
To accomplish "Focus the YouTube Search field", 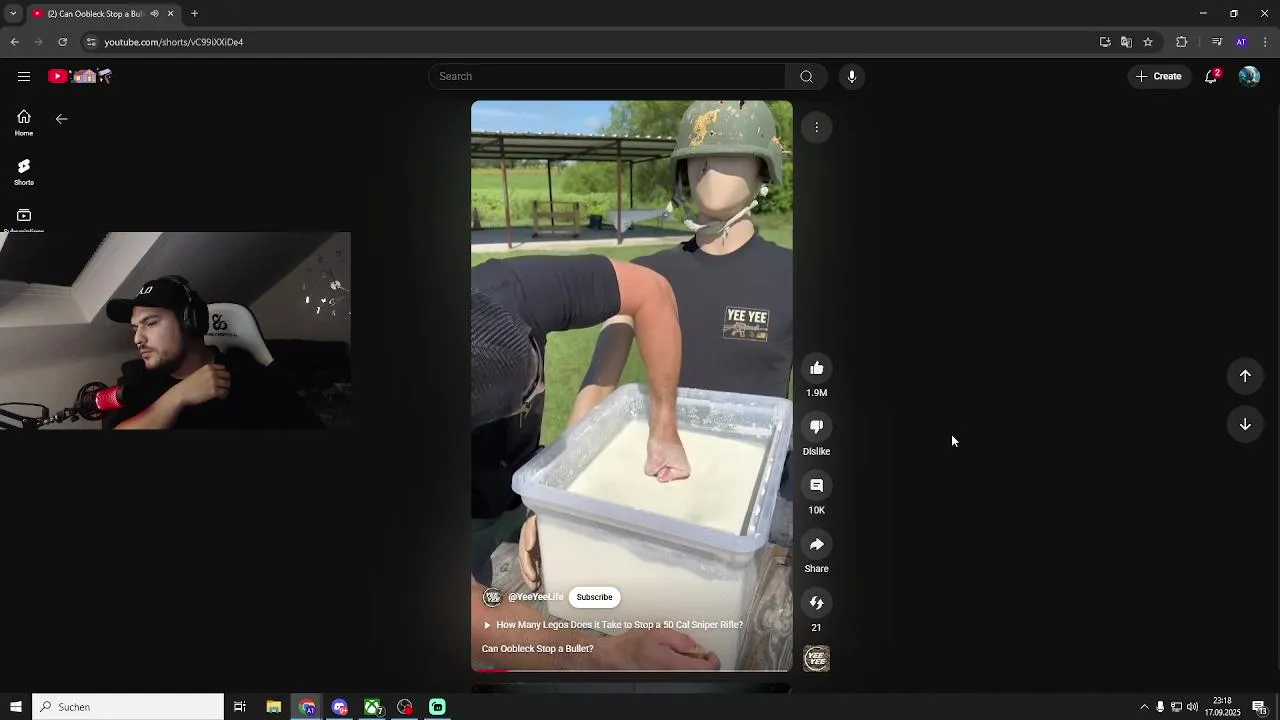I will (607, 76).
